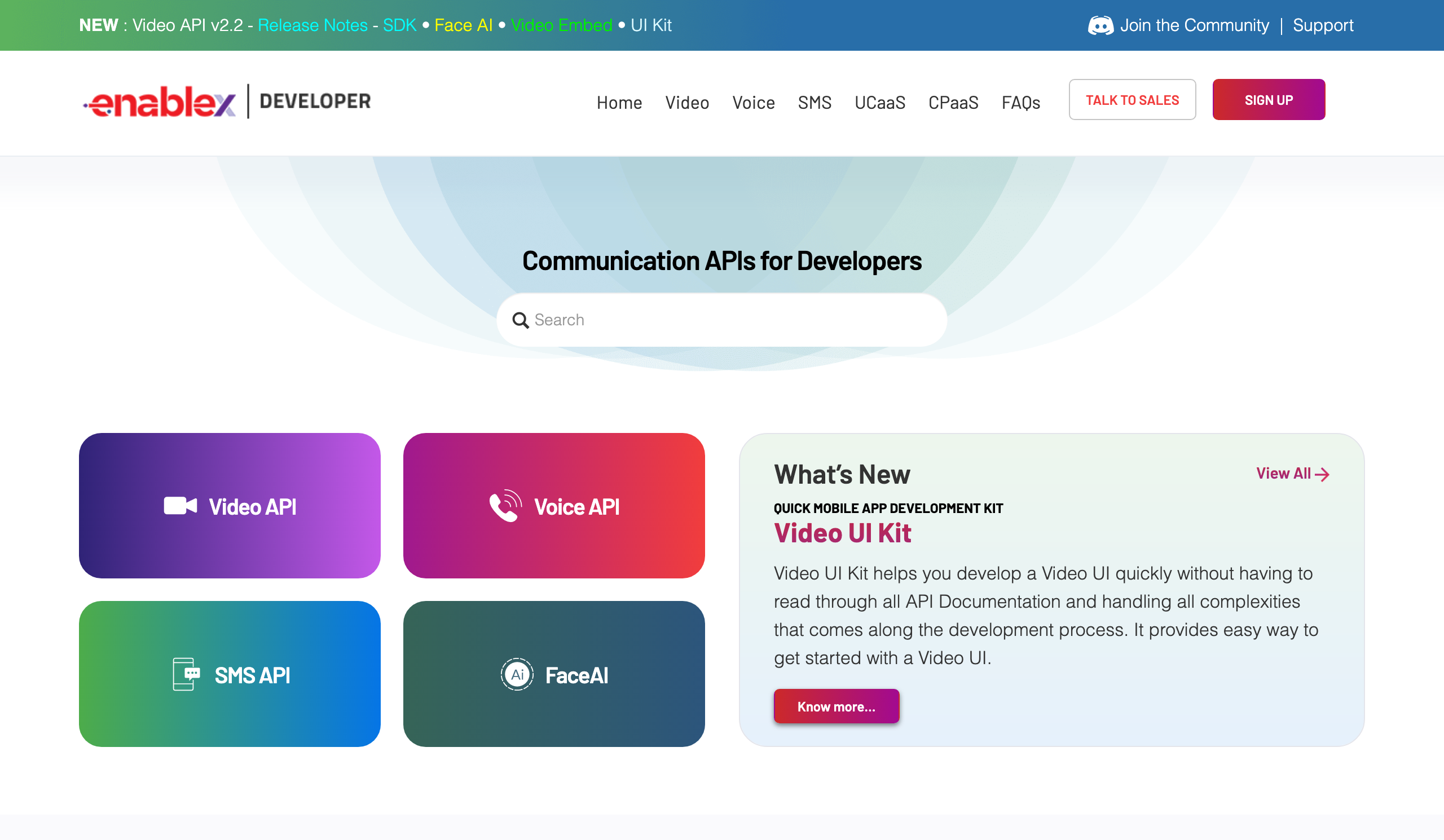
Task: Click the View All arrow icon
Action: (x=1322, y=474)
